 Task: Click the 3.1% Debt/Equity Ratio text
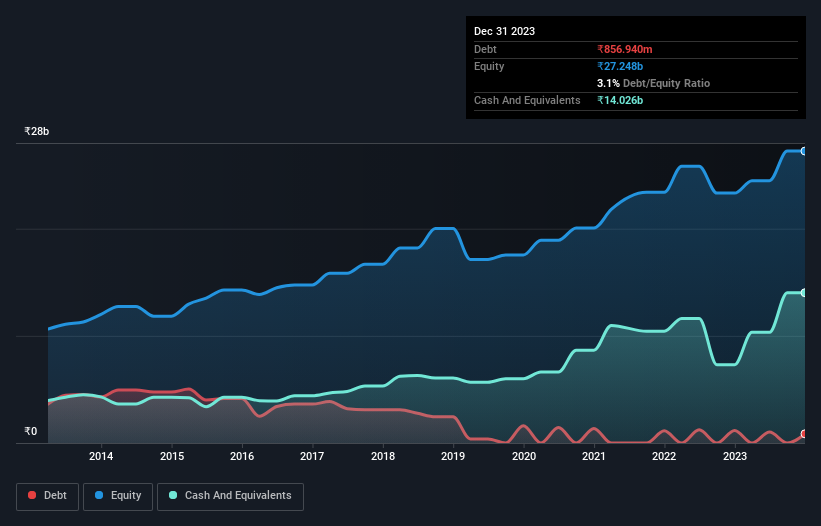tap(653, 83)
